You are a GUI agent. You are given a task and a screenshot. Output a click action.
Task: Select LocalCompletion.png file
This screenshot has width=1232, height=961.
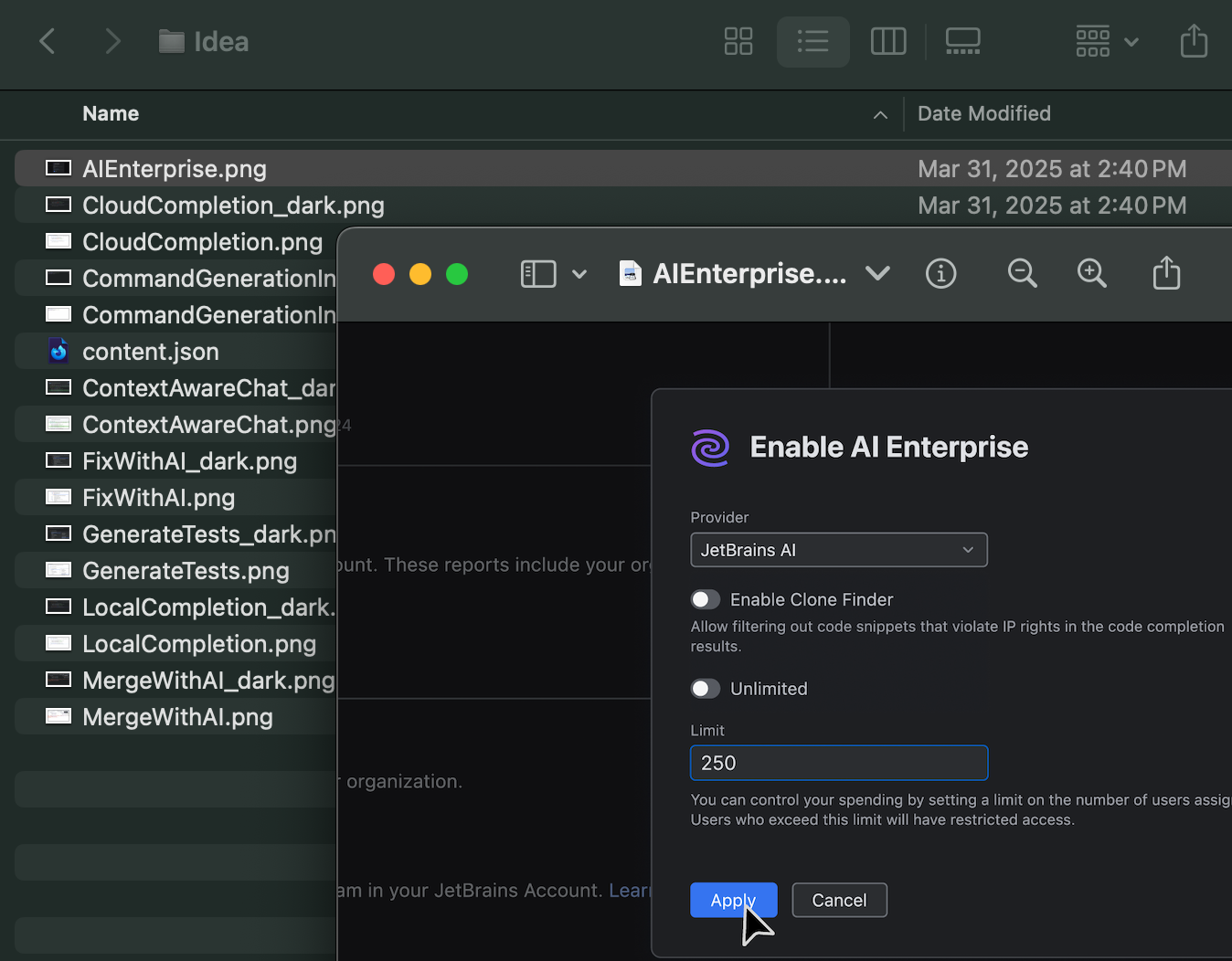click(199, 644)
